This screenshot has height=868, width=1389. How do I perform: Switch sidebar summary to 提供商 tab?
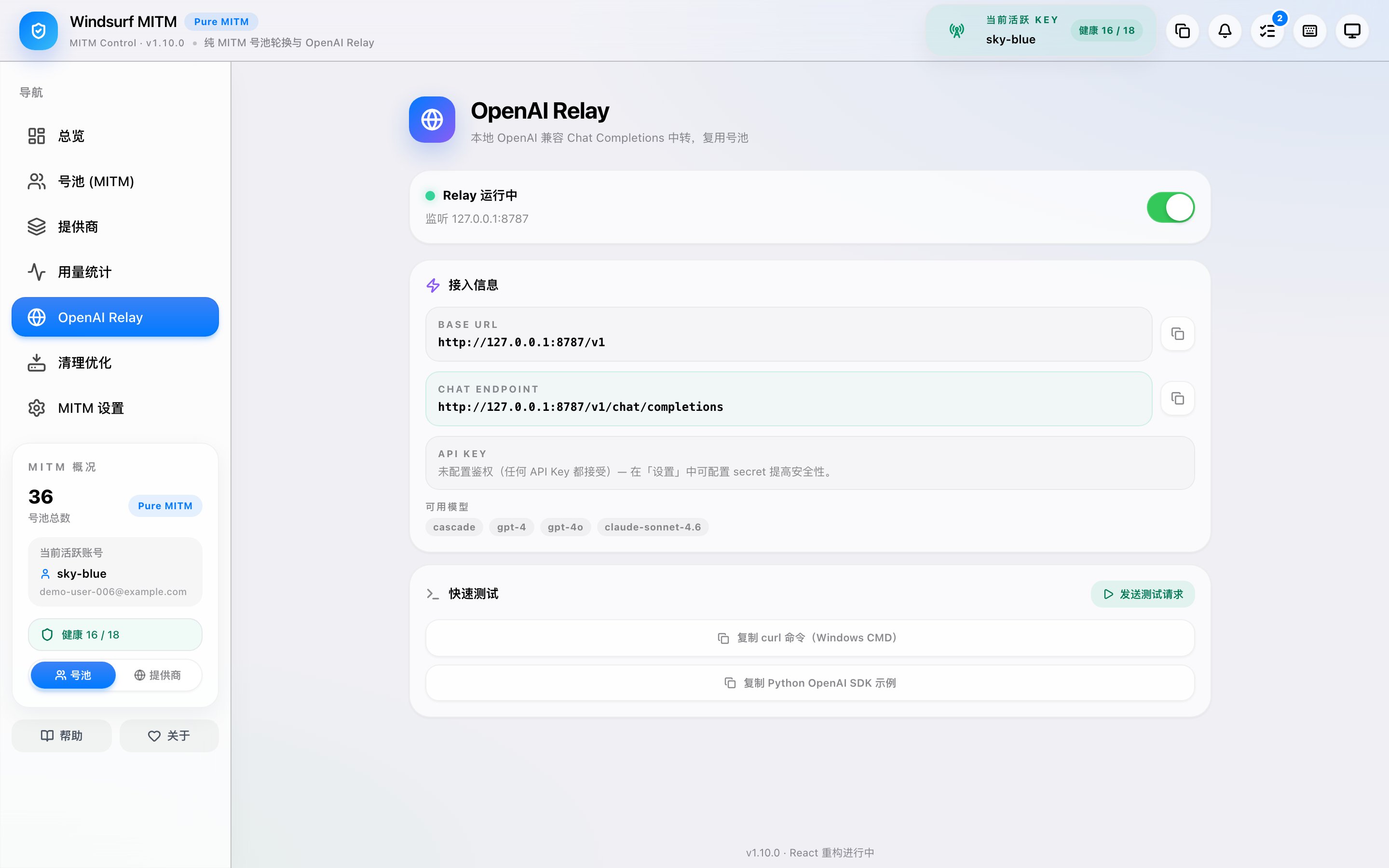tap(157, 675)
